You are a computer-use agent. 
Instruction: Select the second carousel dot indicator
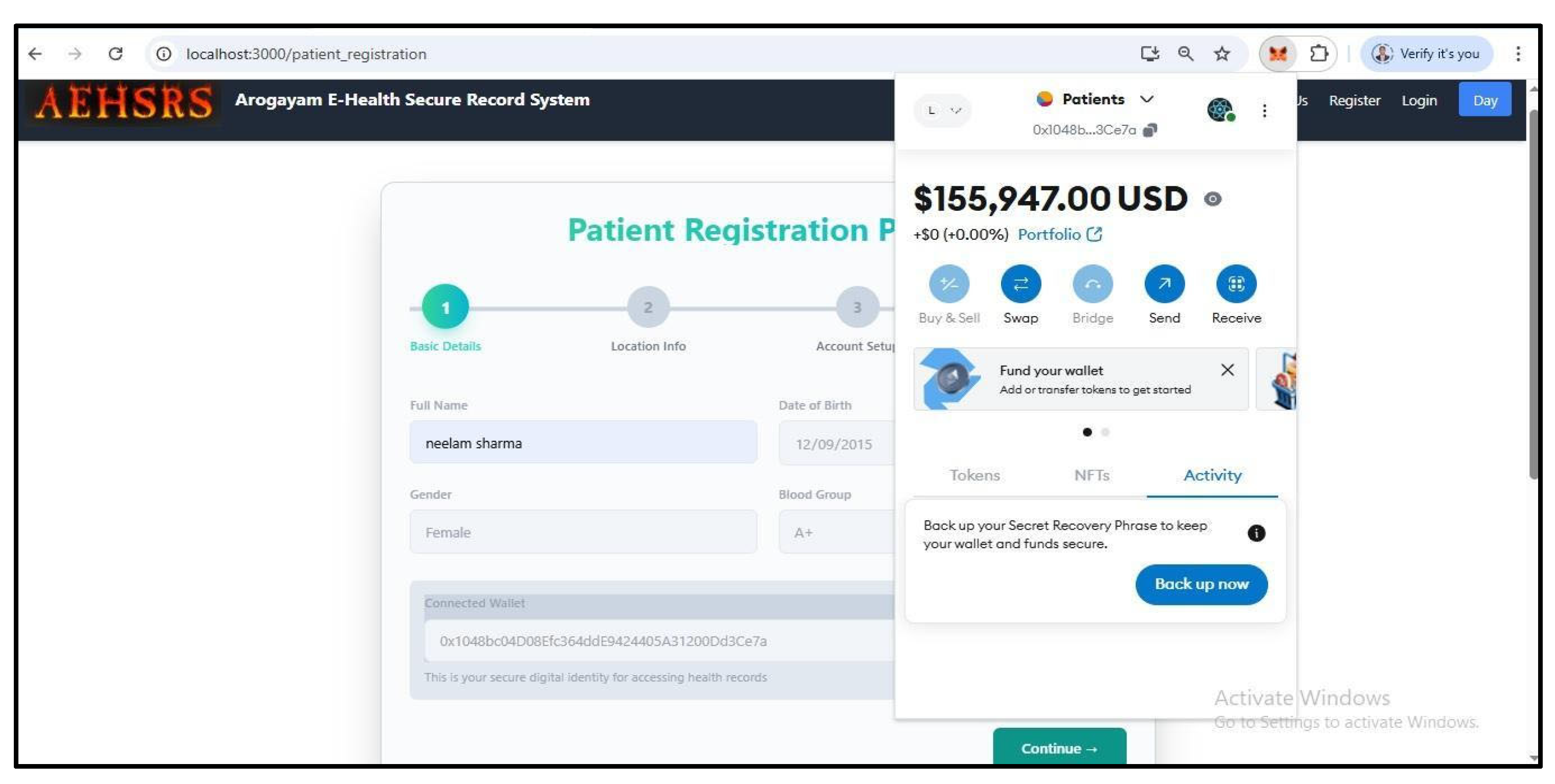point(1105,432)
